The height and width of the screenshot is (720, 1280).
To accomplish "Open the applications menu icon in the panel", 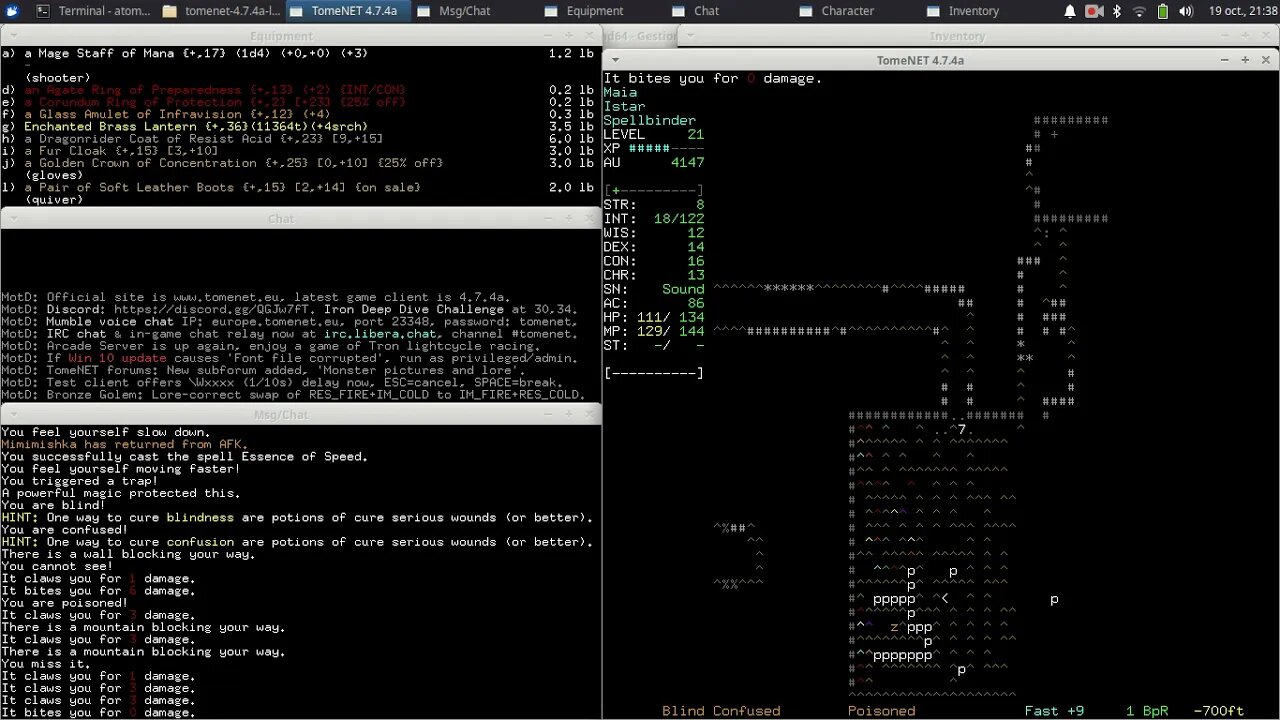I will click(12, 11).
